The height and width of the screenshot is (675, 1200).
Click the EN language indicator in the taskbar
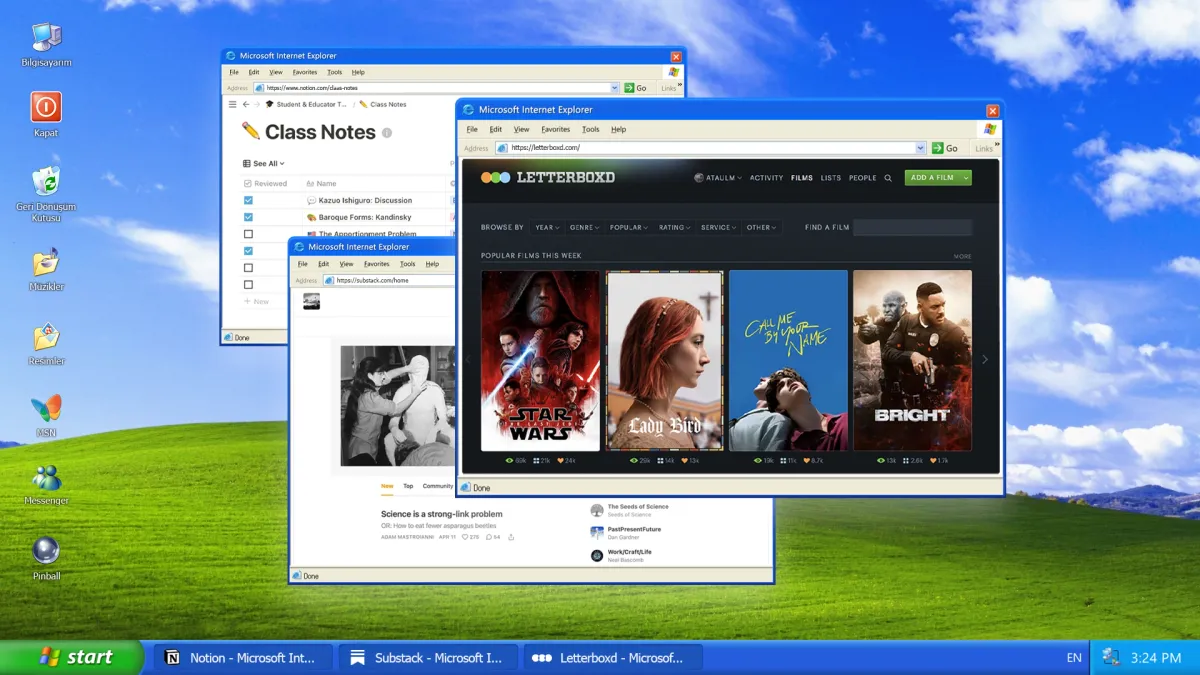pos(1074,658)
